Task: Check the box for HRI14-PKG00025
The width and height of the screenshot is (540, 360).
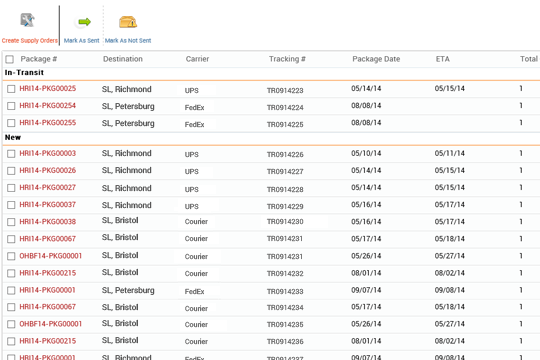Action: click(x=11, y=89)
